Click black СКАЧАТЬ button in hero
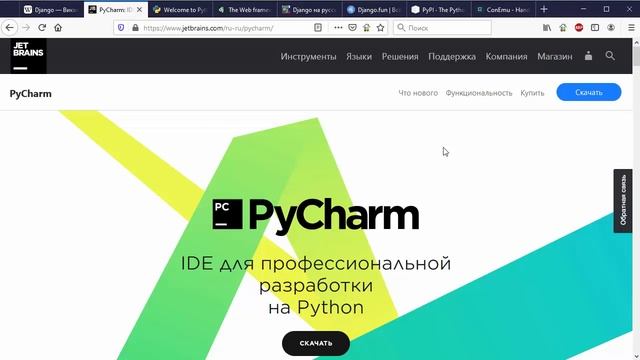The height and width of the screenshot is (360, 640). (316, 343)
